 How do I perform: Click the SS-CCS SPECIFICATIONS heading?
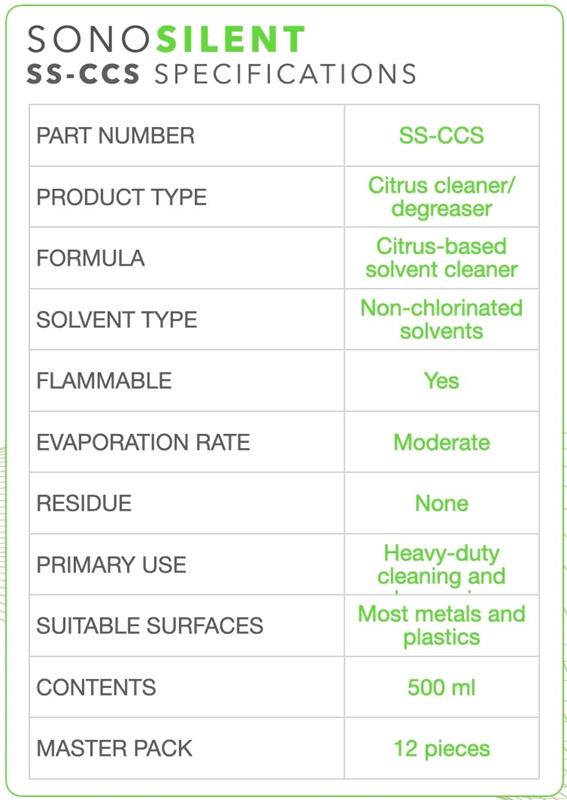click(x=221, y=74)
